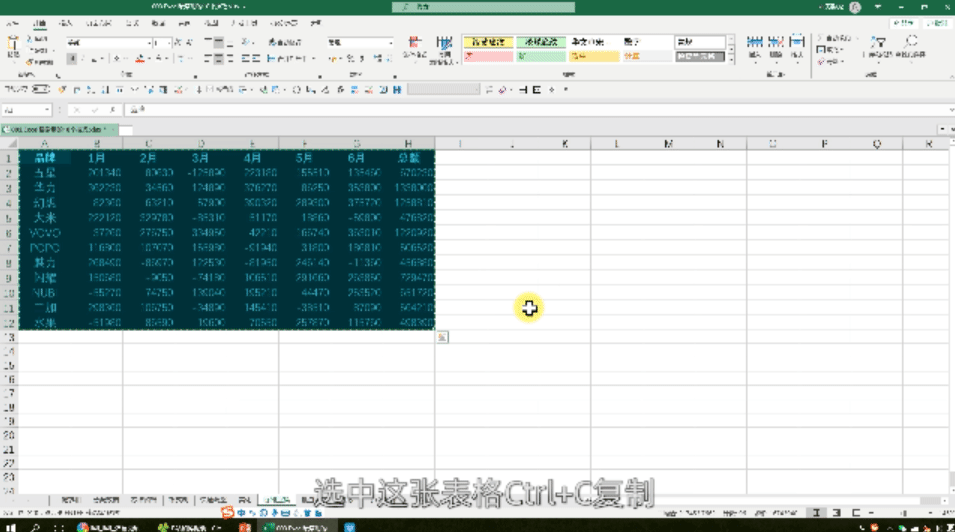Switch to Page Layout view in status bar
955x532 pixels.
(x=836, y=513)
